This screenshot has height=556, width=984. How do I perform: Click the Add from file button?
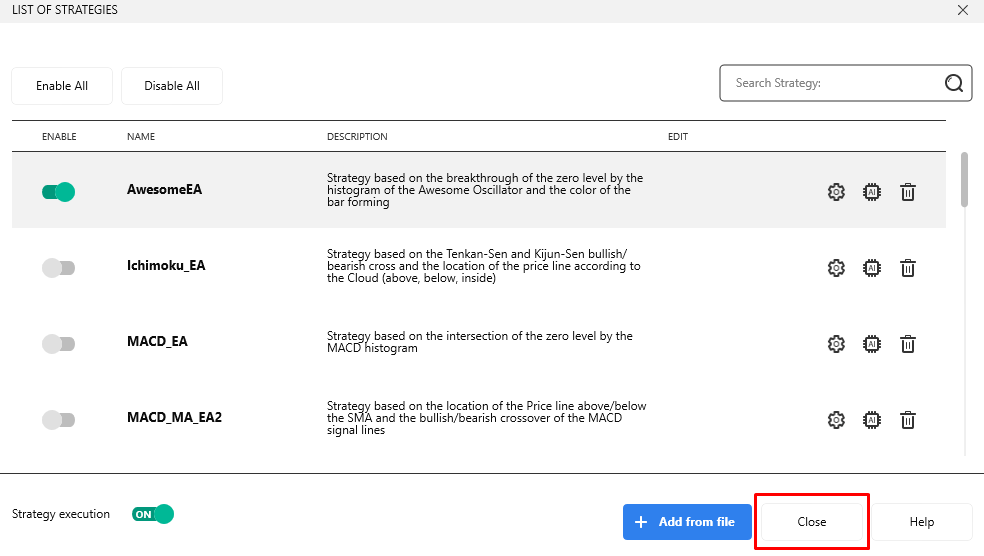687,521
